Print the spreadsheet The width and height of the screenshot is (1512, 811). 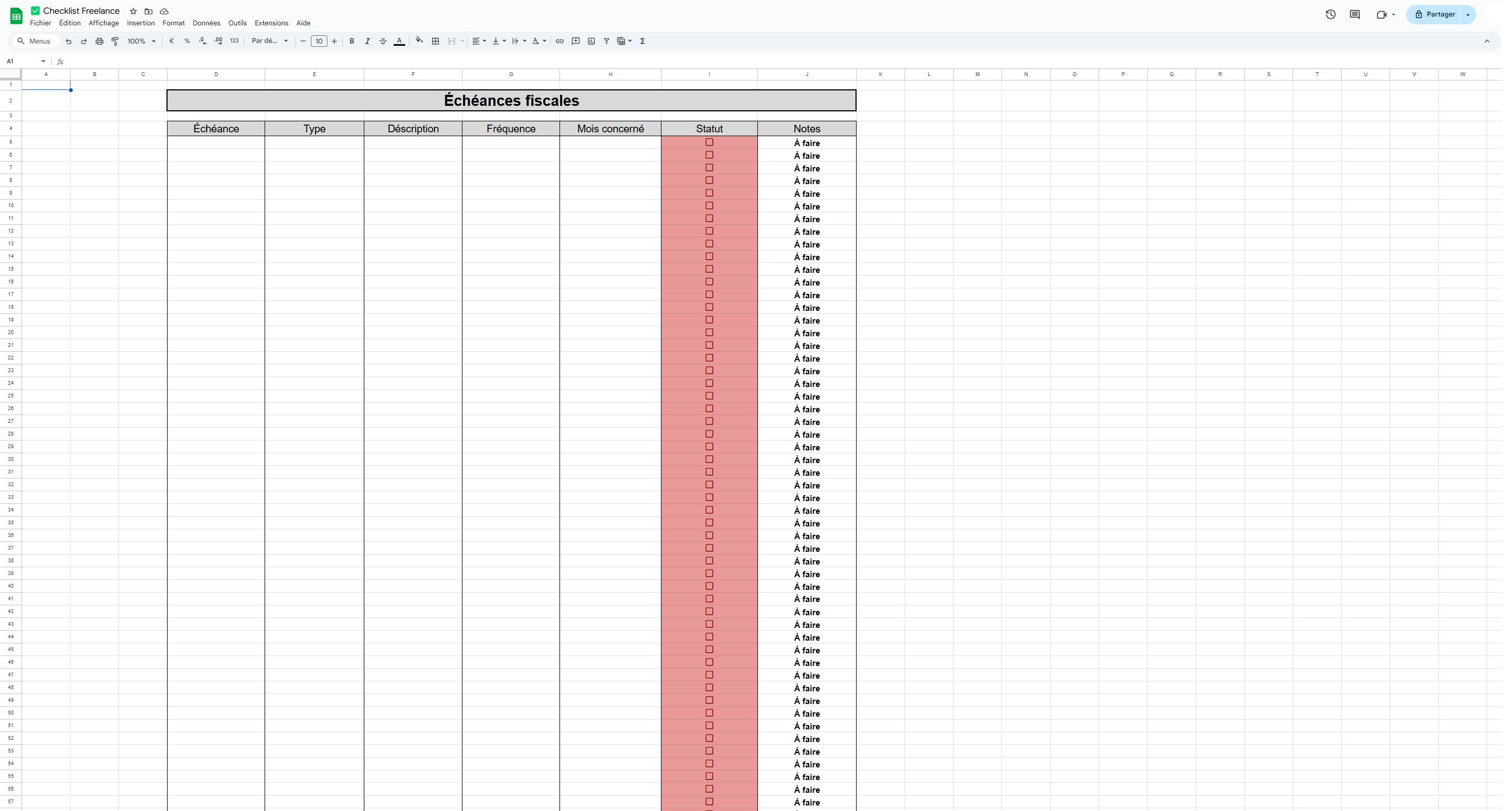point(99,41)
